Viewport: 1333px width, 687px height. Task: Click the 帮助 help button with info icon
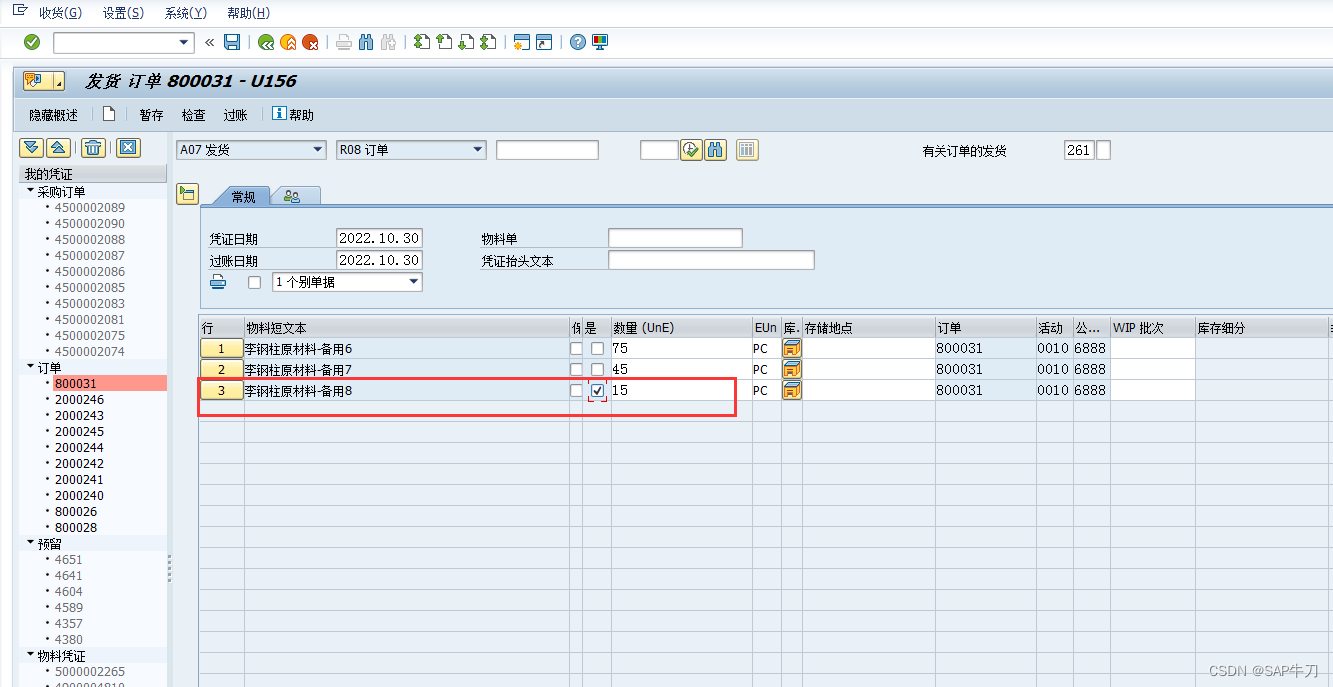(293, 115)
